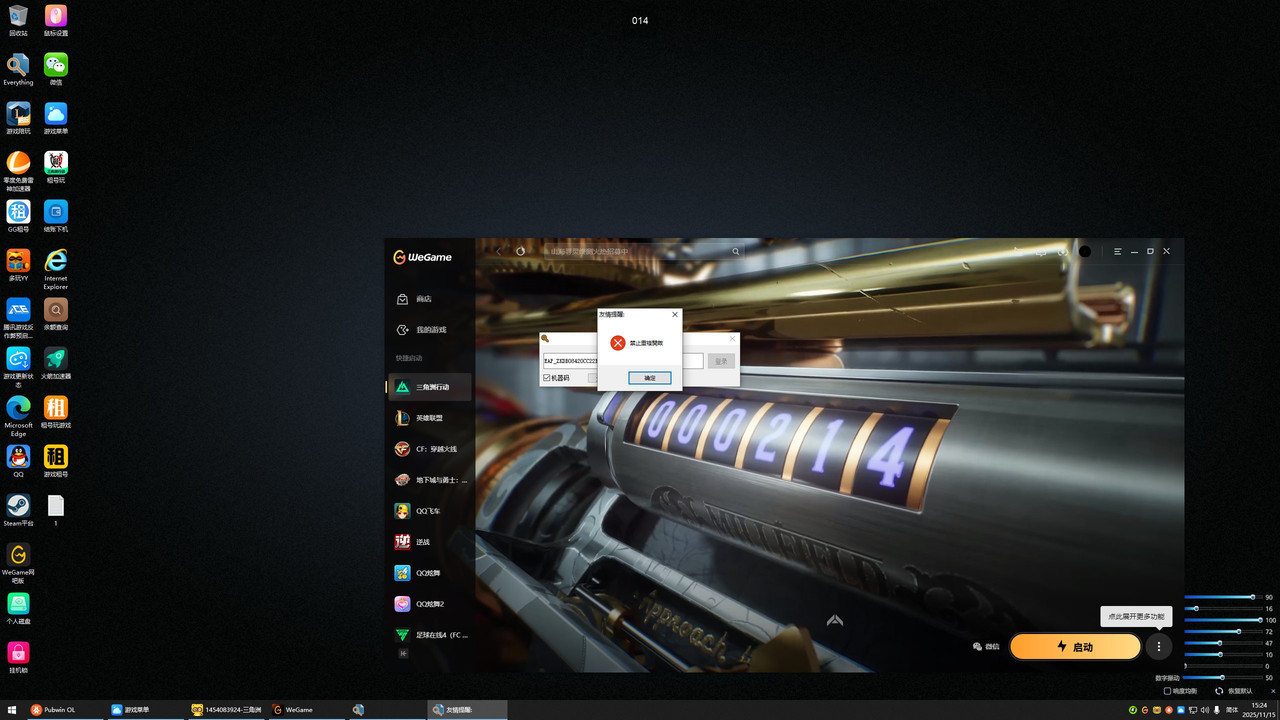Select 地下城与勇士 in quick launch list
Screen dimensions: 1280x720
tap(430, 480)
